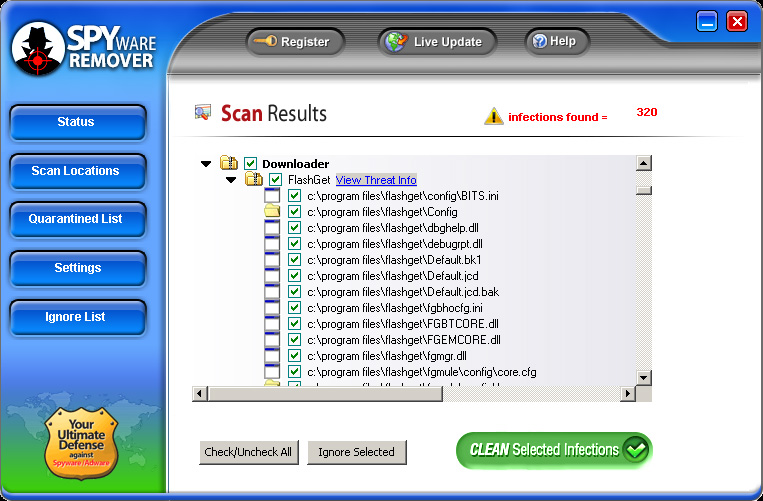The width and height of the screenshot is (763, 501).
Task: Uncheck the debugrpt.dll checkbox
Action: 294,244
